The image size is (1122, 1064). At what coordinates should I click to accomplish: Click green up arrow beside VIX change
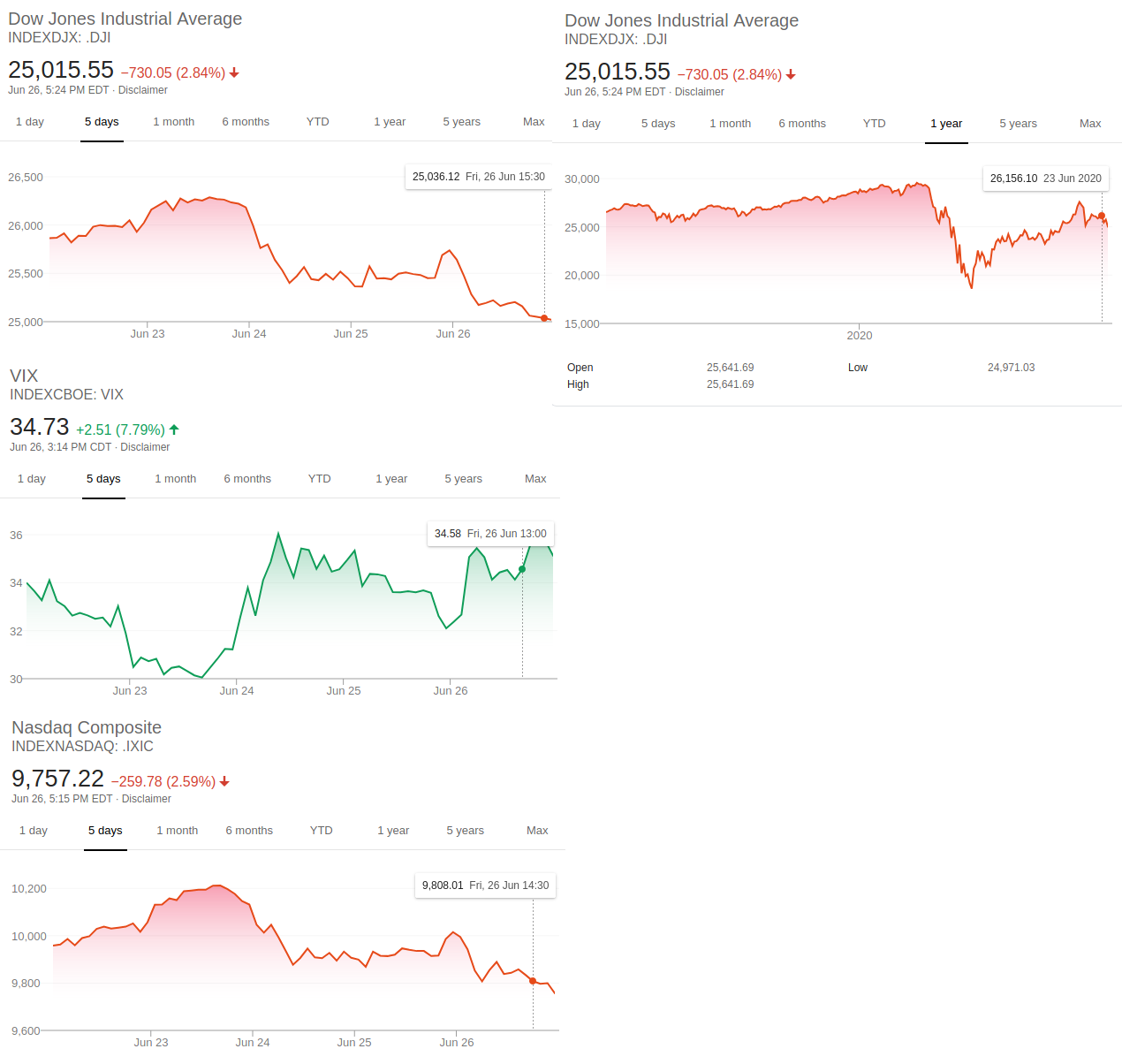(174, 429)
